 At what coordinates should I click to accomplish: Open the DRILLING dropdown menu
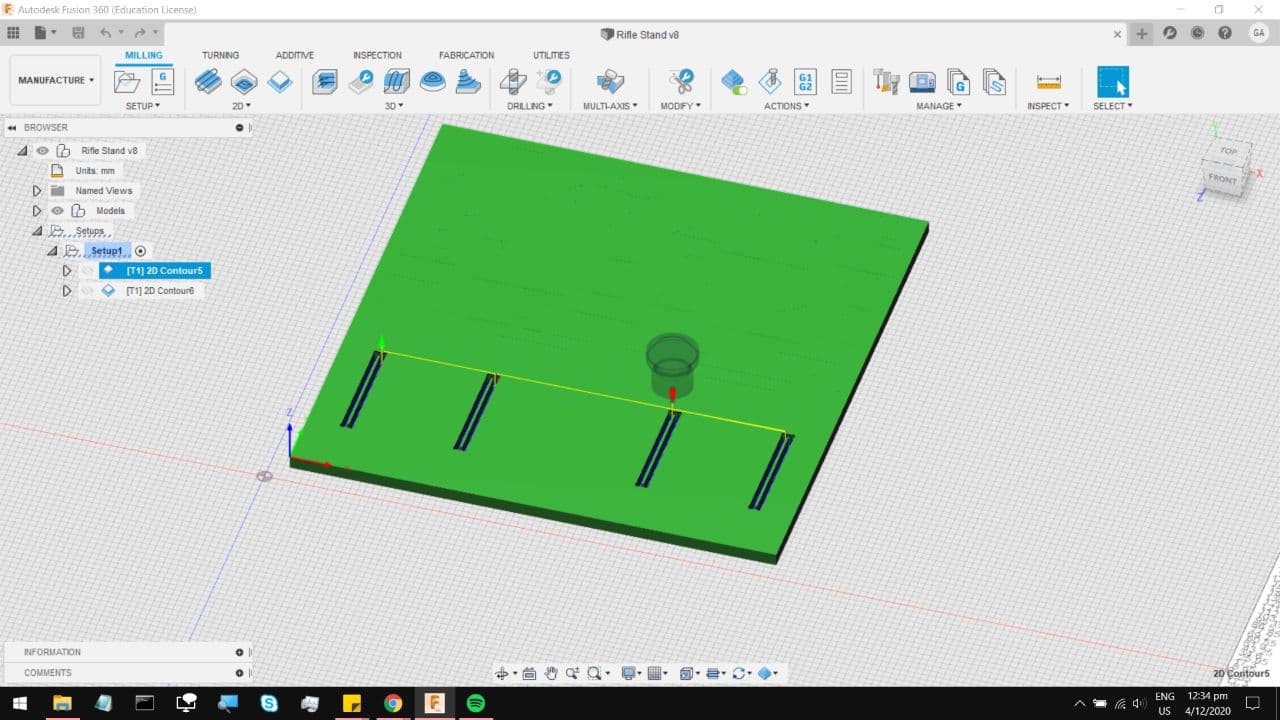point(530,105)
